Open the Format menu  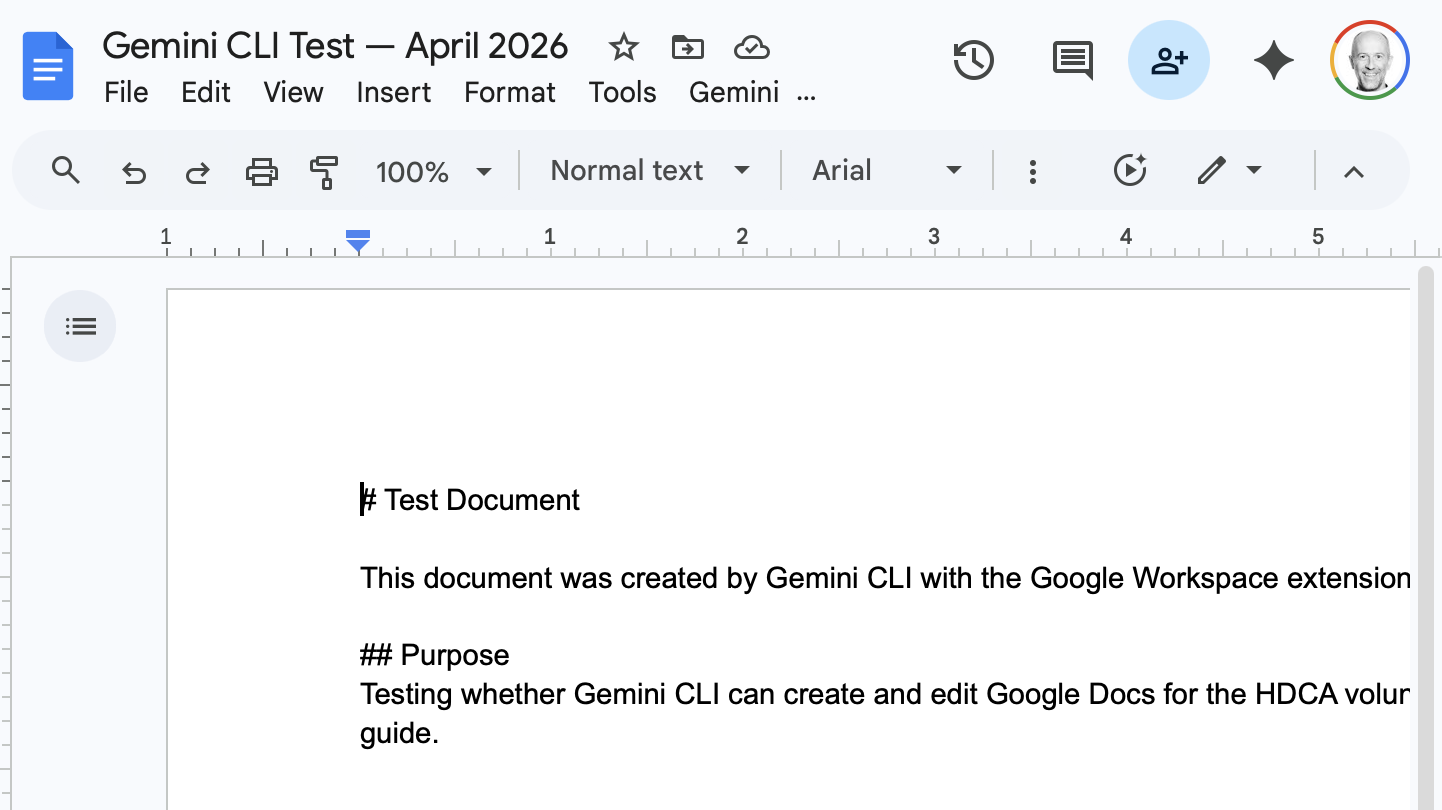(510, 92)
